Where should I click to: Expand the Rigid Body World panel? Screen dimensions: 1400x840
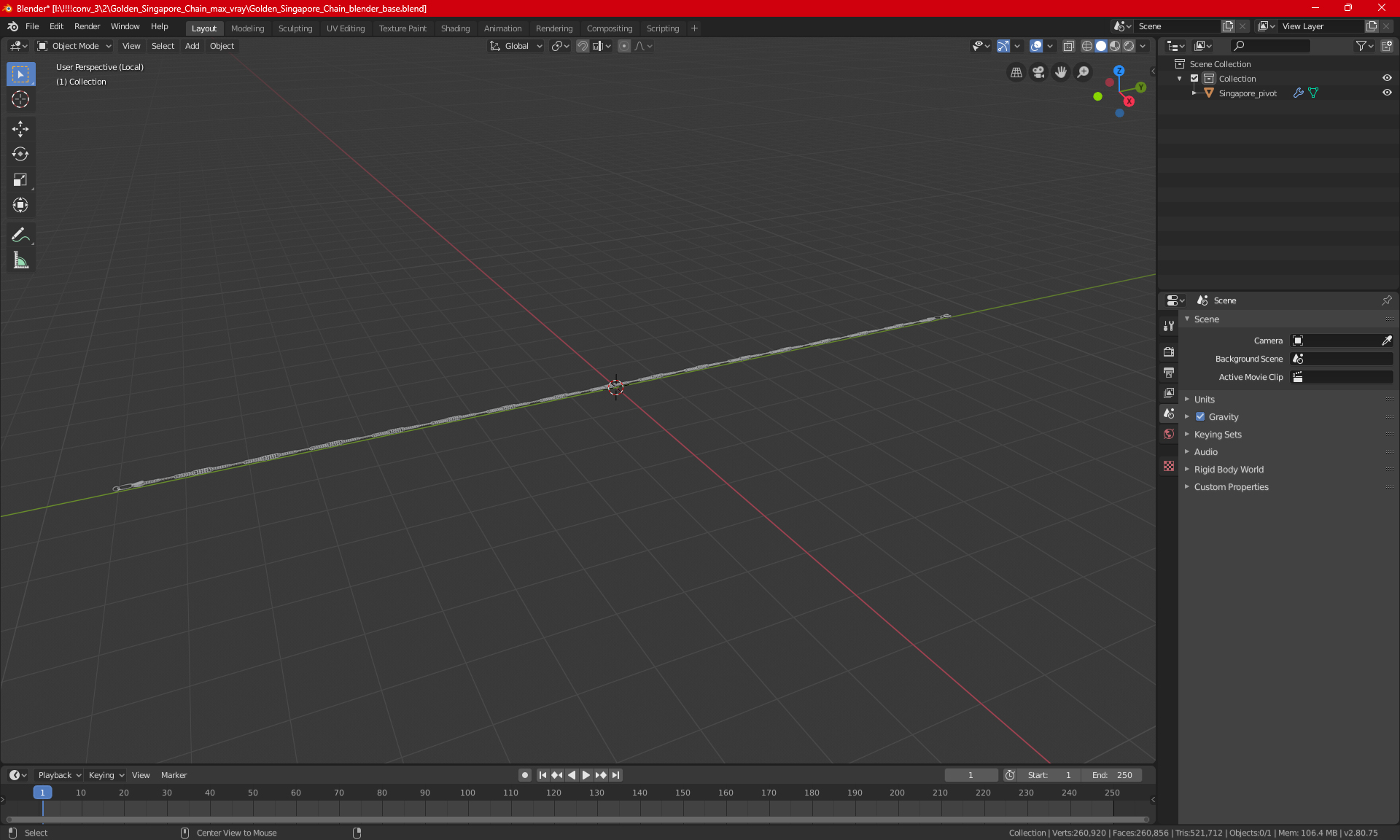(x=1229, y=470)
